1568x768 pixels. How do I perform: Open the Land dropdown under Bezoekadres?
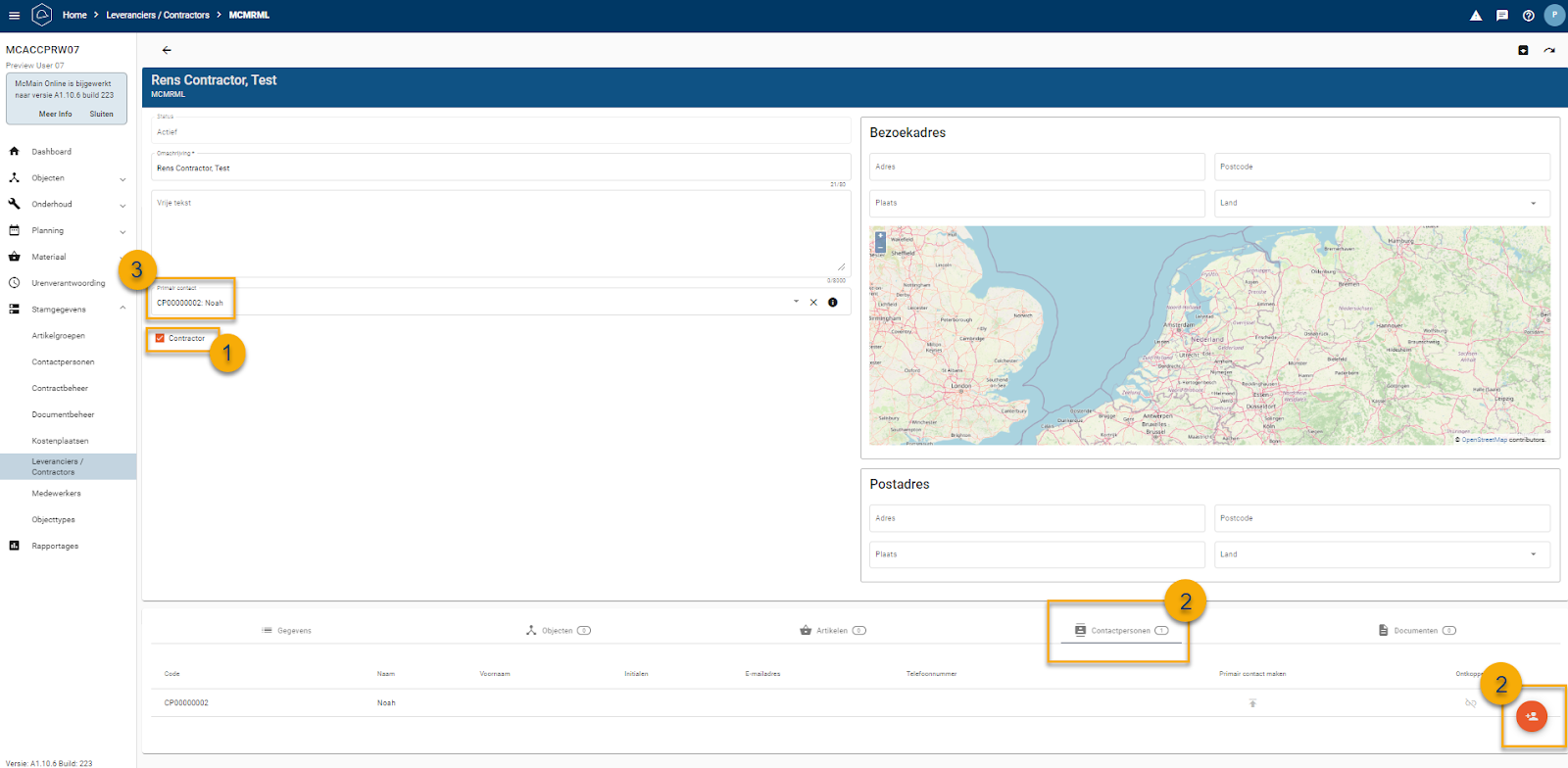[1533, 204]
